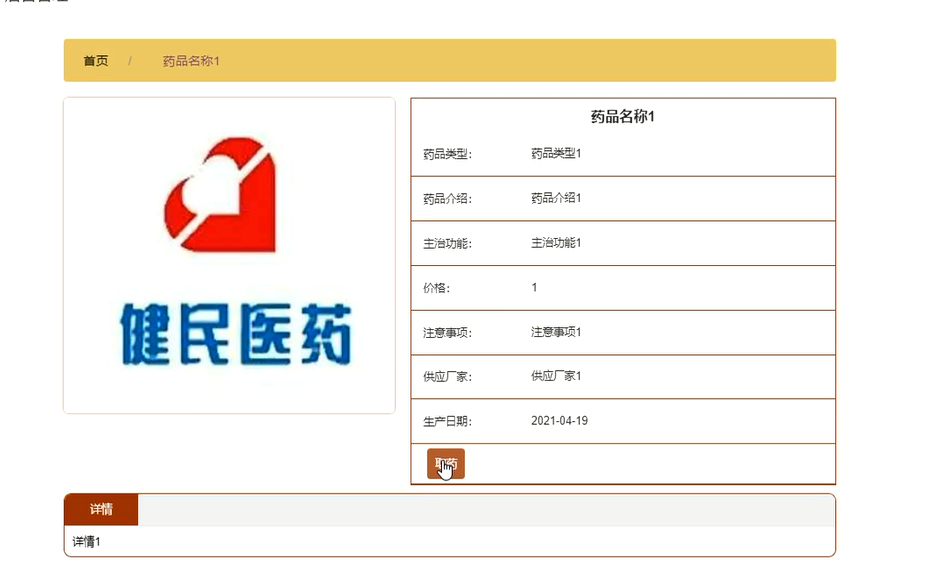
Task: Click the date 2021-04-19
Action: tap(559, 421)
